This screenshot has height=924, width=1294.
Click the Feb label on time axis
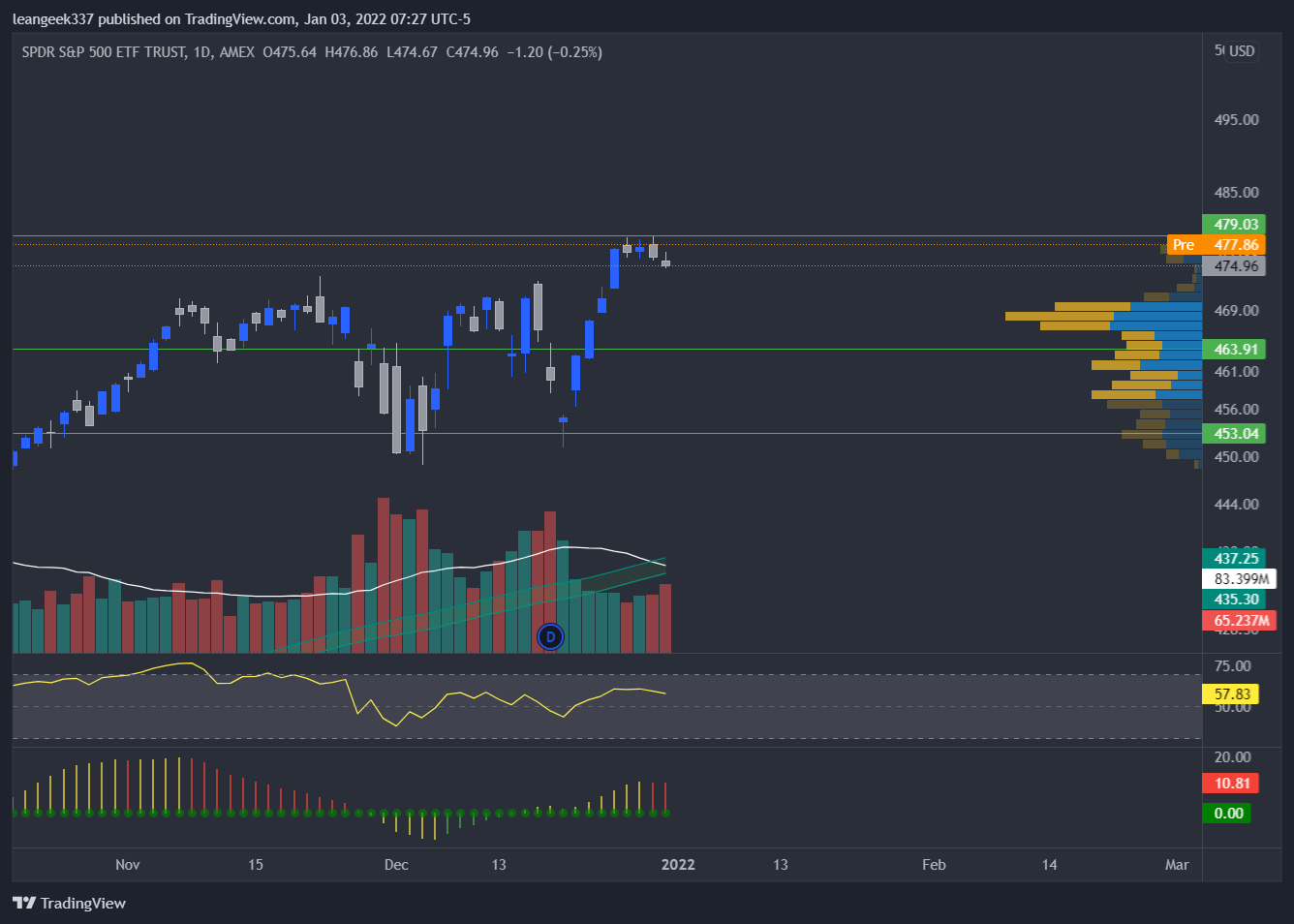(934, 864)
